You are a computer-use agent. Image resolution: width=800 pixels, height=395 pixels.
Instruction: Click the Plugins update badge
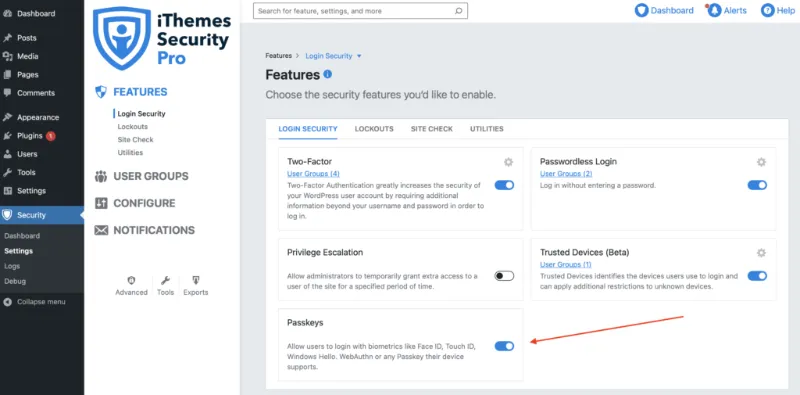pyautogui.click(x=51, y=136)
